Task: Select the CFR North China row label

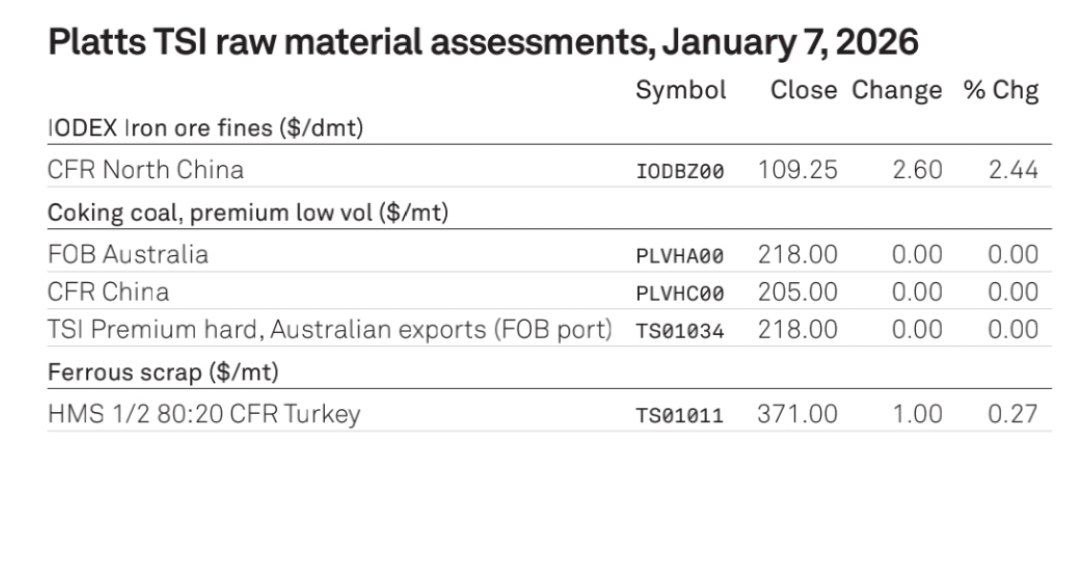Action: pyautogui.click(x=146, y=169)
